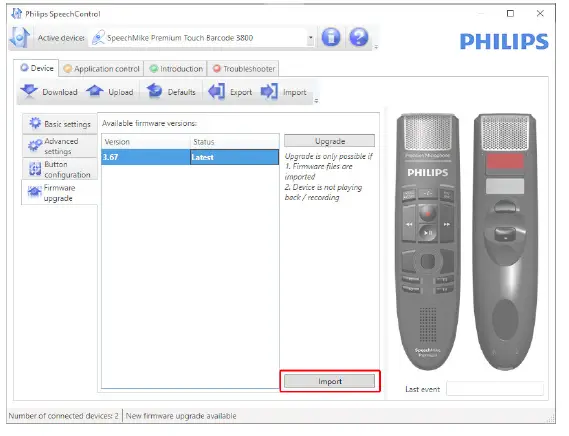The image size is (569, 436).
Task: Select Firmware upgrade section
Action: [x=60, y=193]
